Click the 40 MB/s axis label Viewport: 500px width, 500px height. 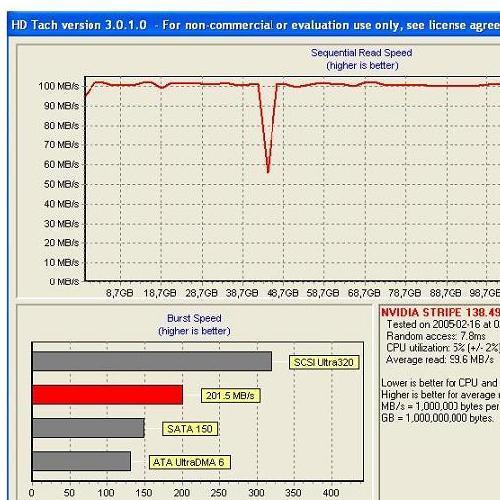61,204
